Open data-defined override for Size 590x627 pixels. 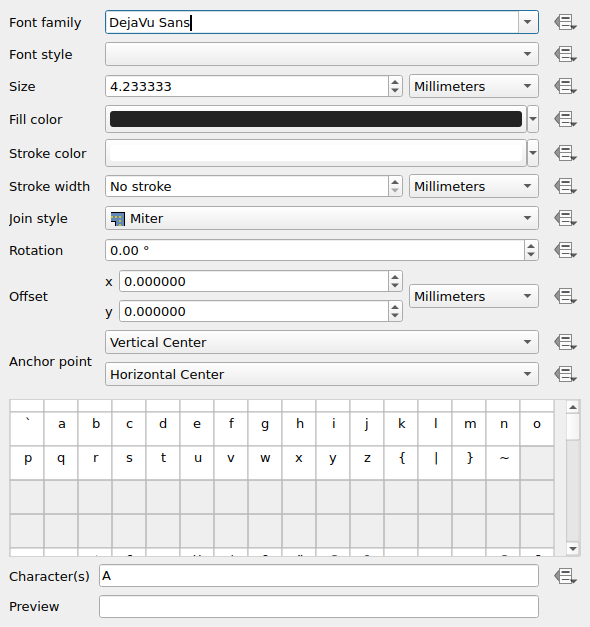click(x=565, y=86)
